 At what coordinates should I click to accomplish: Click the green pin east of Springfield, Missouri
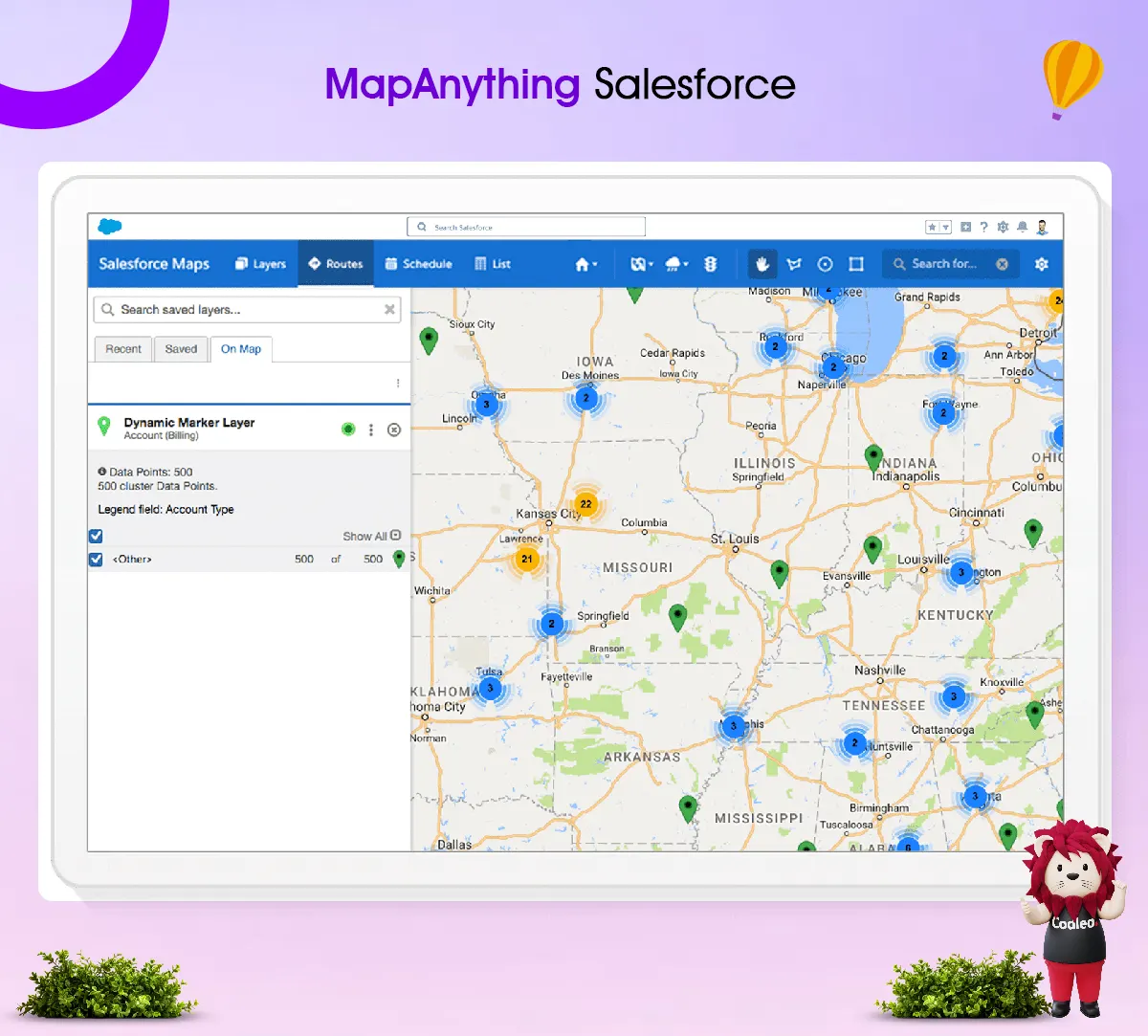point(678,617)
